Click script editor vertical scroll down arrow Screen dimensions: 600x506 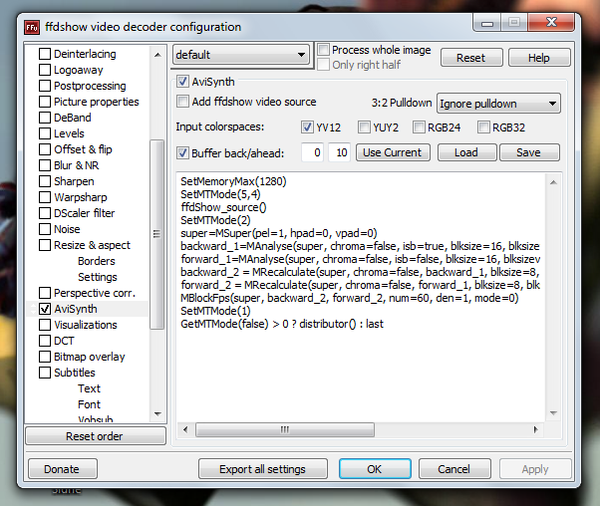[553, 413]
